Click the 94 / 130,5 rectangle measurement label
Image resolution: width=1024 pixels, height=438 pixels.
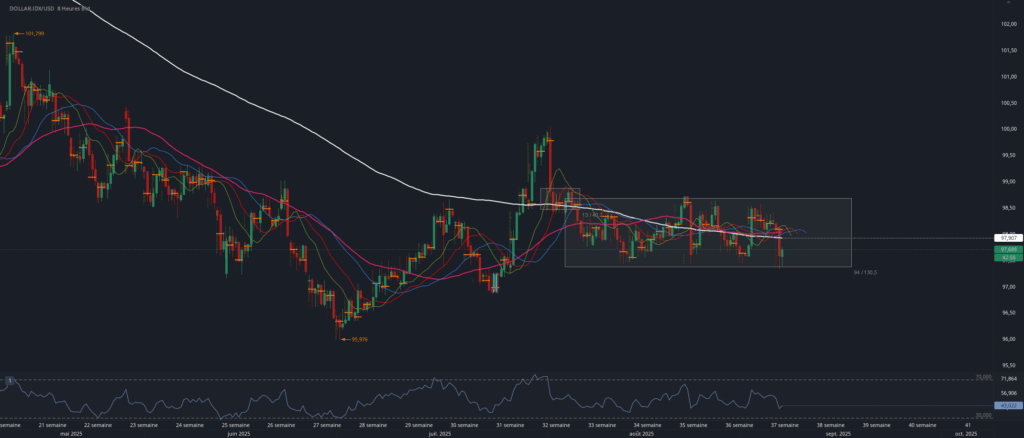[872, 272]
